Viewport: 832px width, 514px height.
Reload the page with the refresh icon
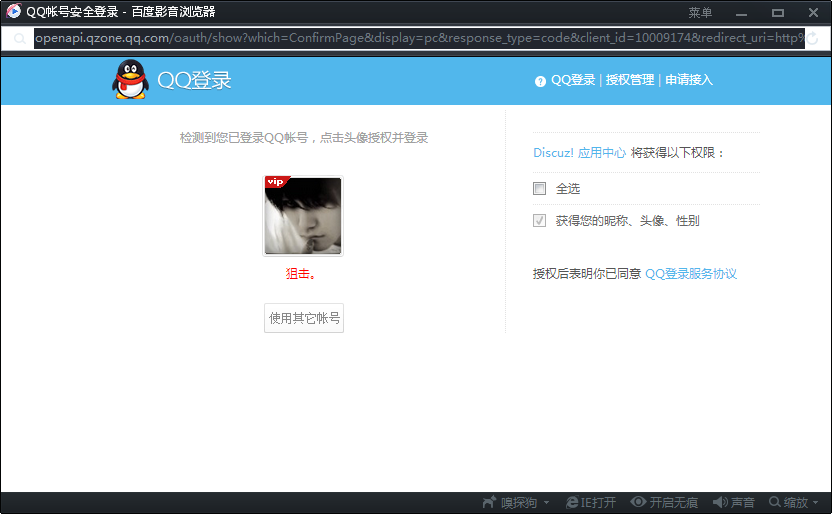tap(812, 38)
